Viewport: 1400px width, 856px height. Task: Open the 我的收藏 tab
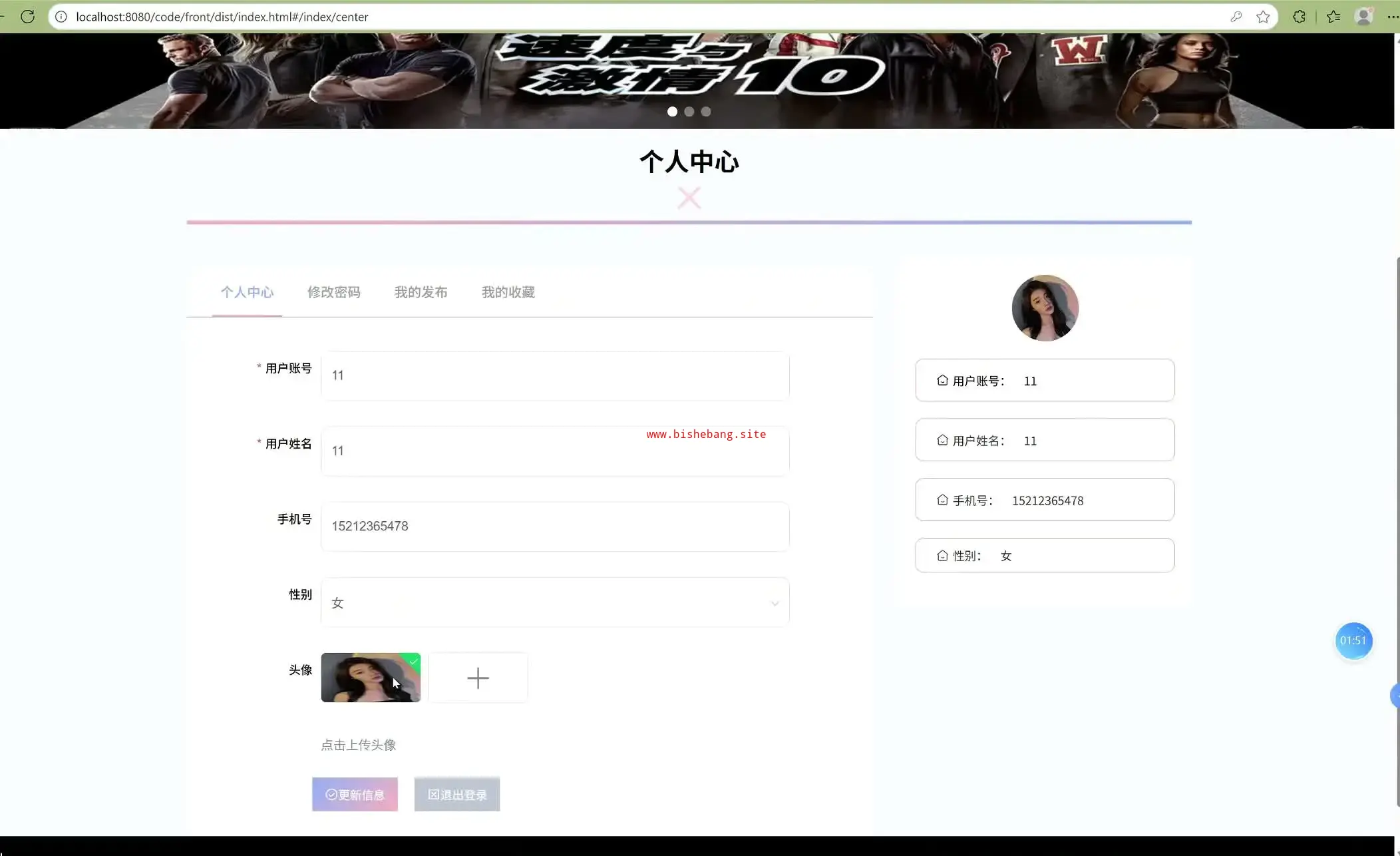508,292
